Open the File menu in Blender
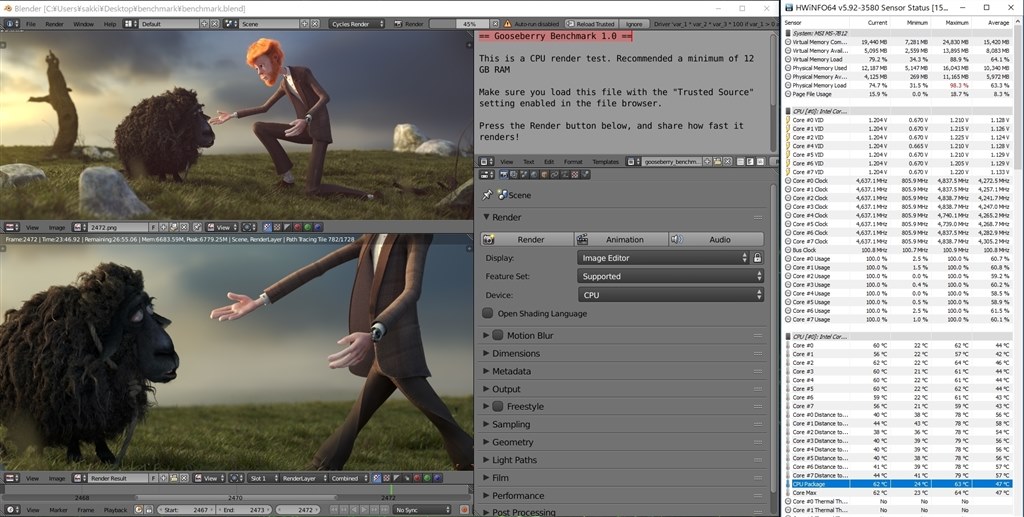The image size is (1024, 517). (x=31, y=24)
